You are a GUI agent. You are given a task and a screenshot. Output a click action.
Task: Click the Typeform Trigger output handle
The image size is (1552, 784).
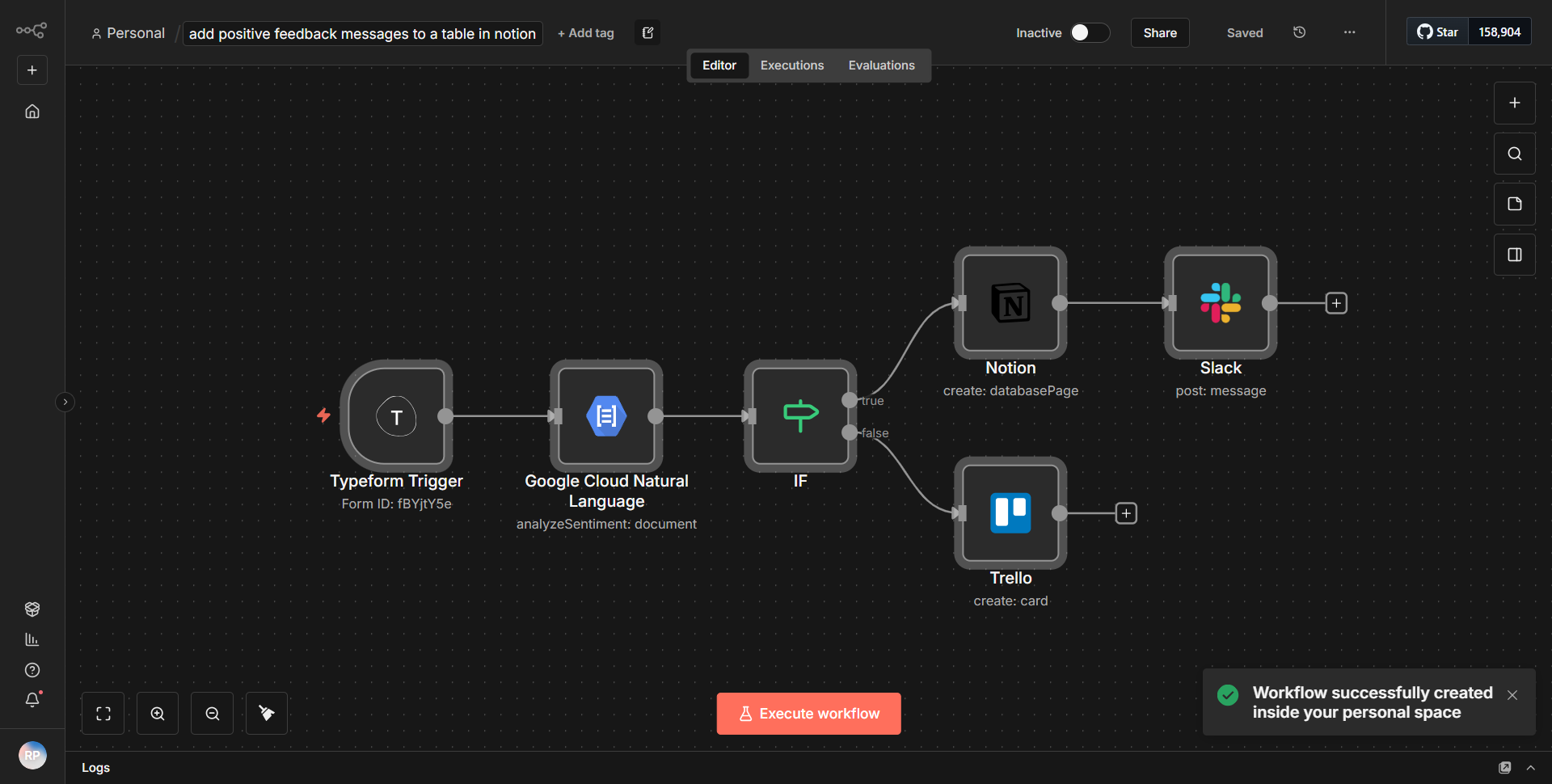tap(445, 416)
